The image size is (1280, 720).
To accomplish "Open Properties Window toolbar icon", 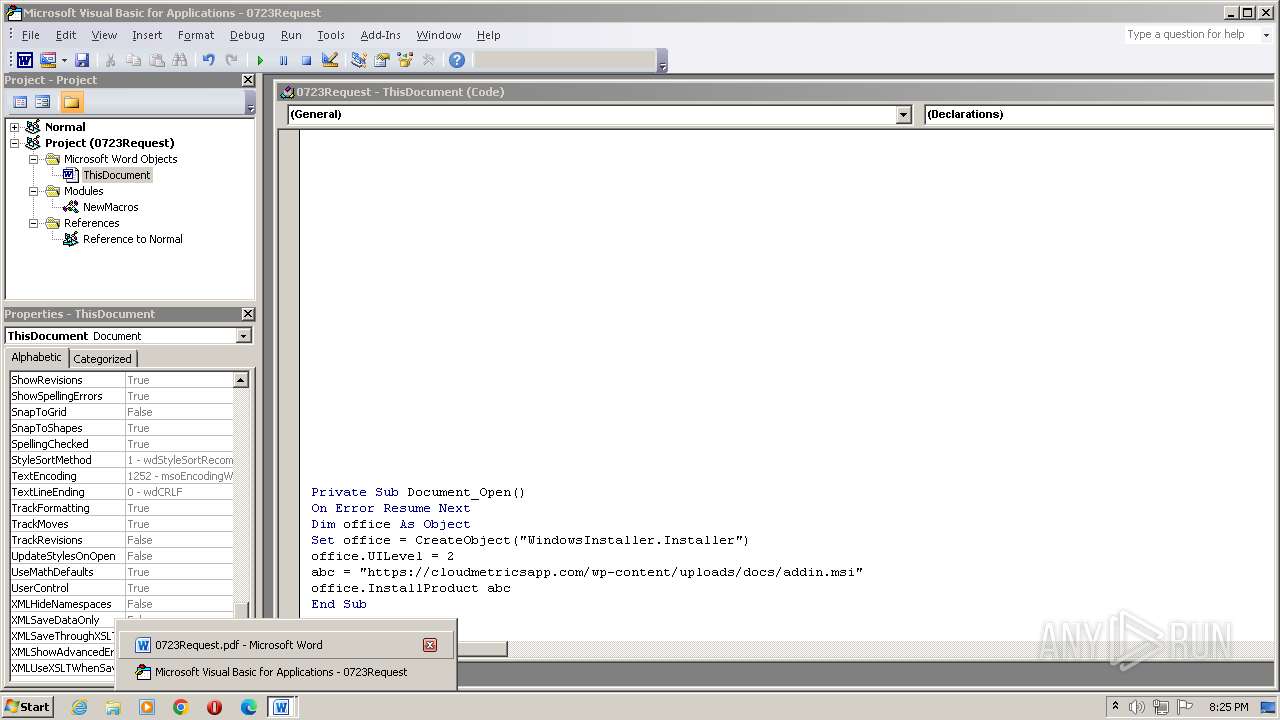I will pyautogui.click(x=382, y=60).
